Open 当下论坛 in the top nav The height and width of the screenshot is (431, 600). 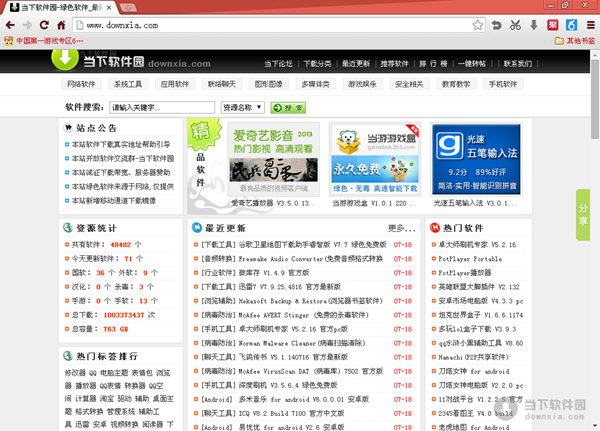point(279,64)
